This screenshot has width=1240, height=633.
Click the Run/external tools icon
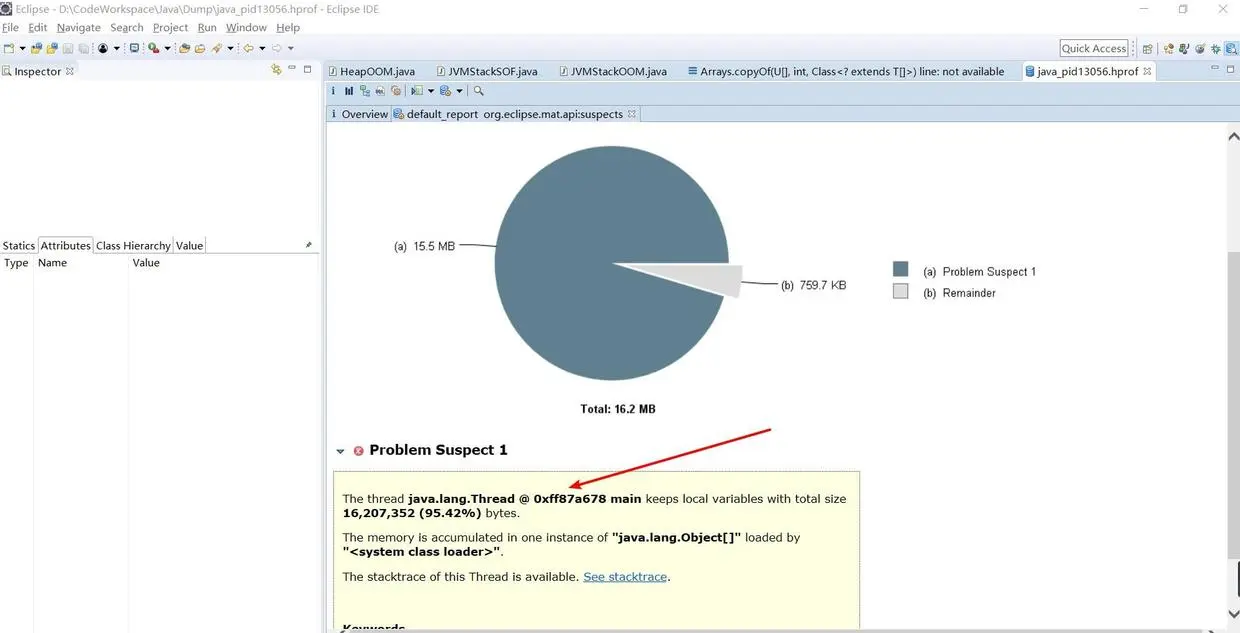153,48
